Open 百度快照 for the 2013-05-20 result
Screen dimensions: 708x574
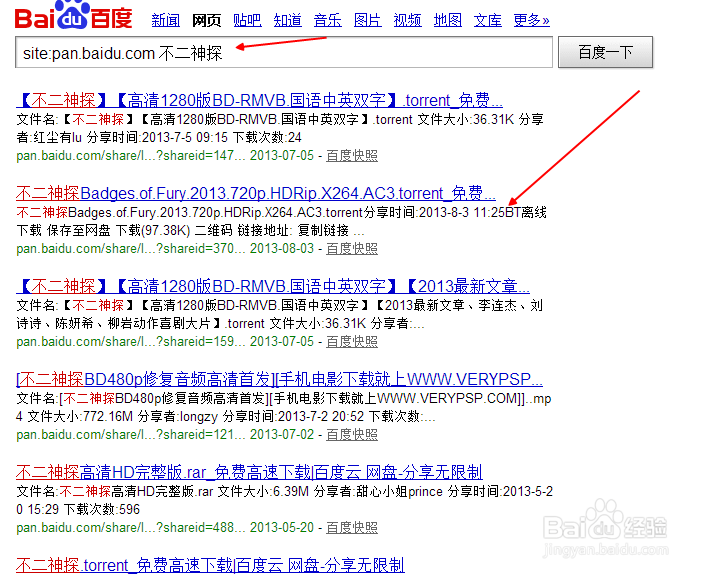(x=352, y=528)
